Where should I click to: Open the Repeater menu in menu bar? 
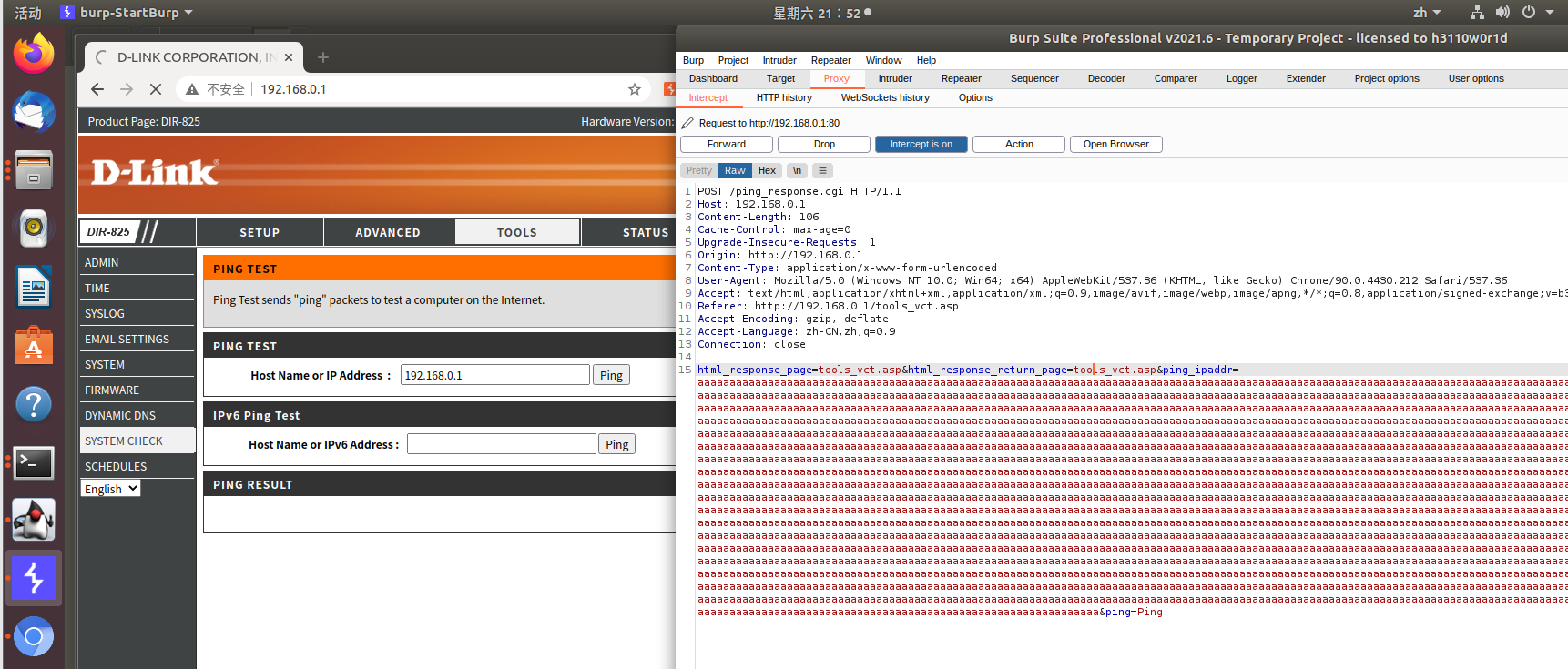[831, 60]
